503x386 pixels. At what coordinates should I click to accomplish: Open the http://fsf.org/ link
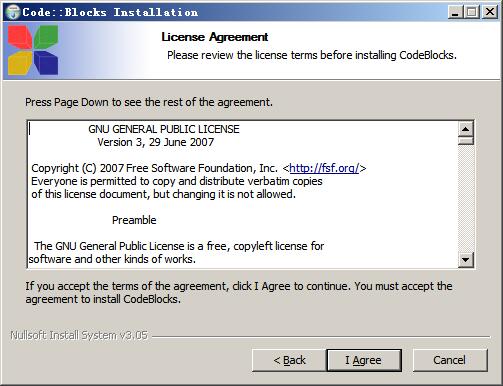(x=324, y=168)
